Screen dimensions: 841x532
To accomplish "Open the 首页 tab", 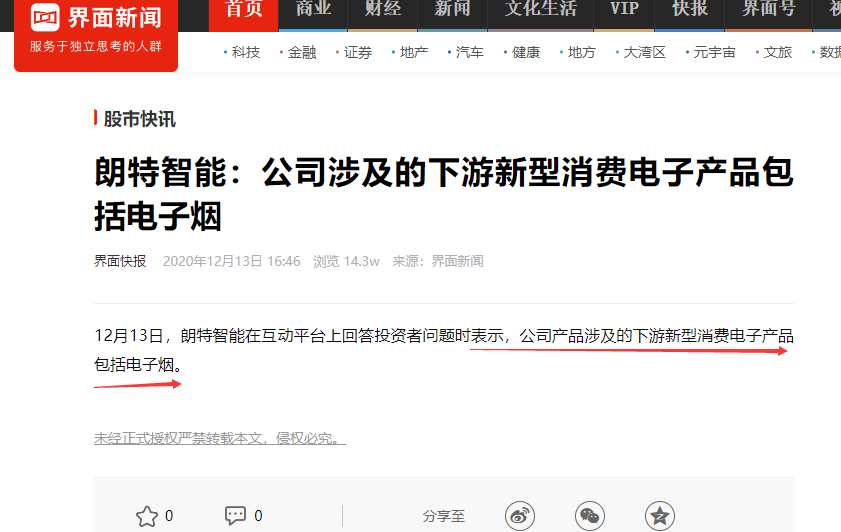I will (x=244, y=11).
